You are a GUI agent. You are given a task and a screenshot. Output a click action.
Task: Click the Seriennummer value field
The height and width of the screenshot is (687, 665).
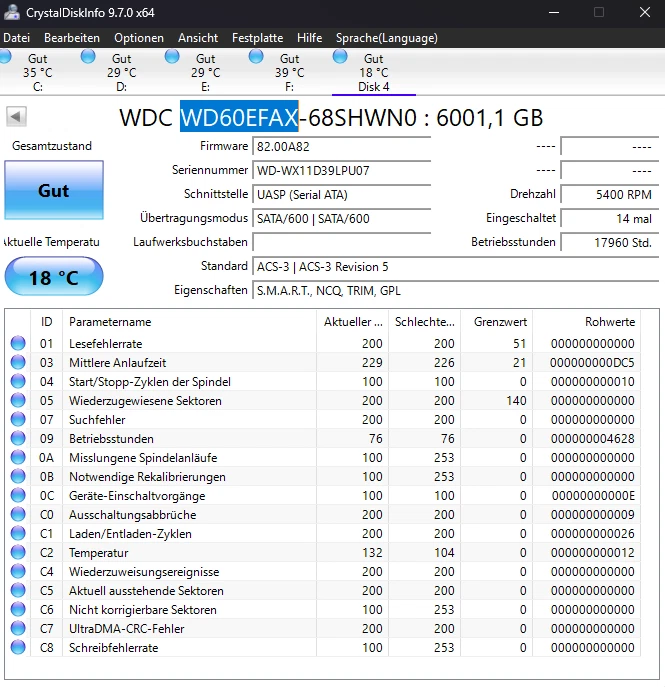(x=341, y=171)
